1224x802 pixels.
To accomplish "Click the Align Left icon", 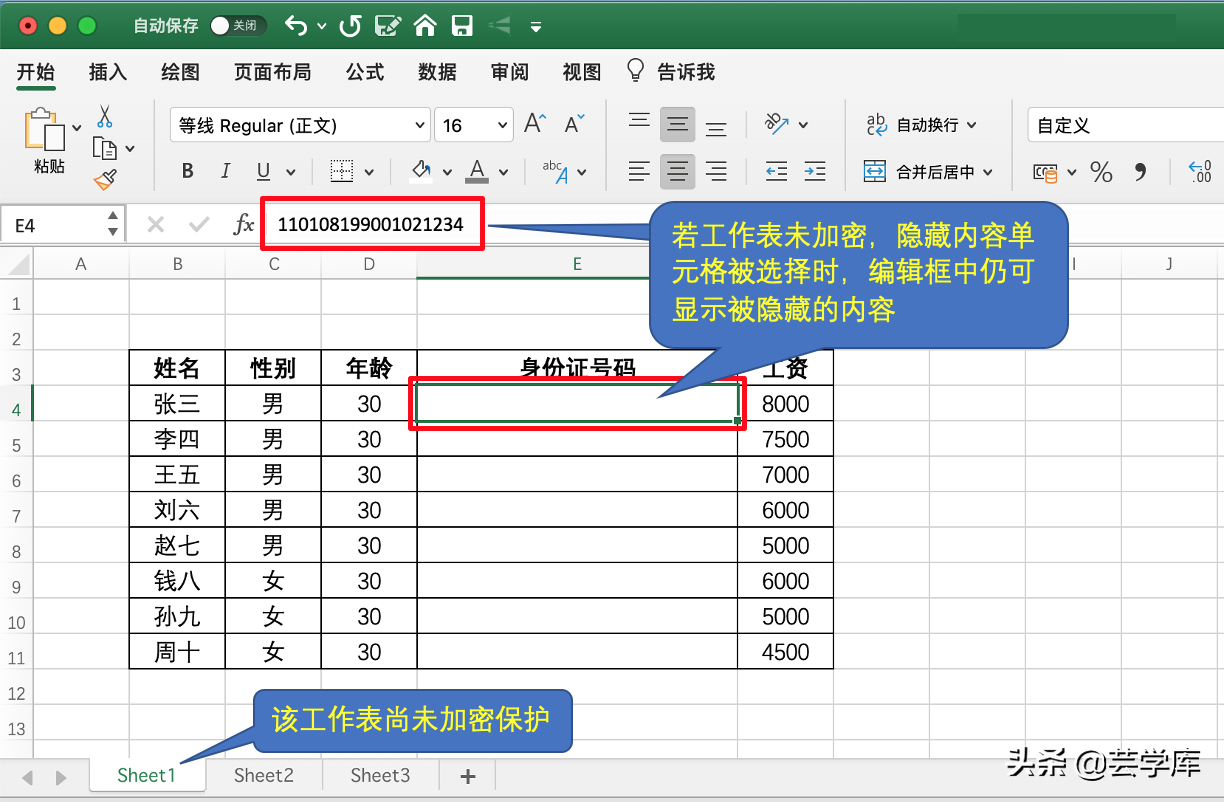I will coord(639,171).
